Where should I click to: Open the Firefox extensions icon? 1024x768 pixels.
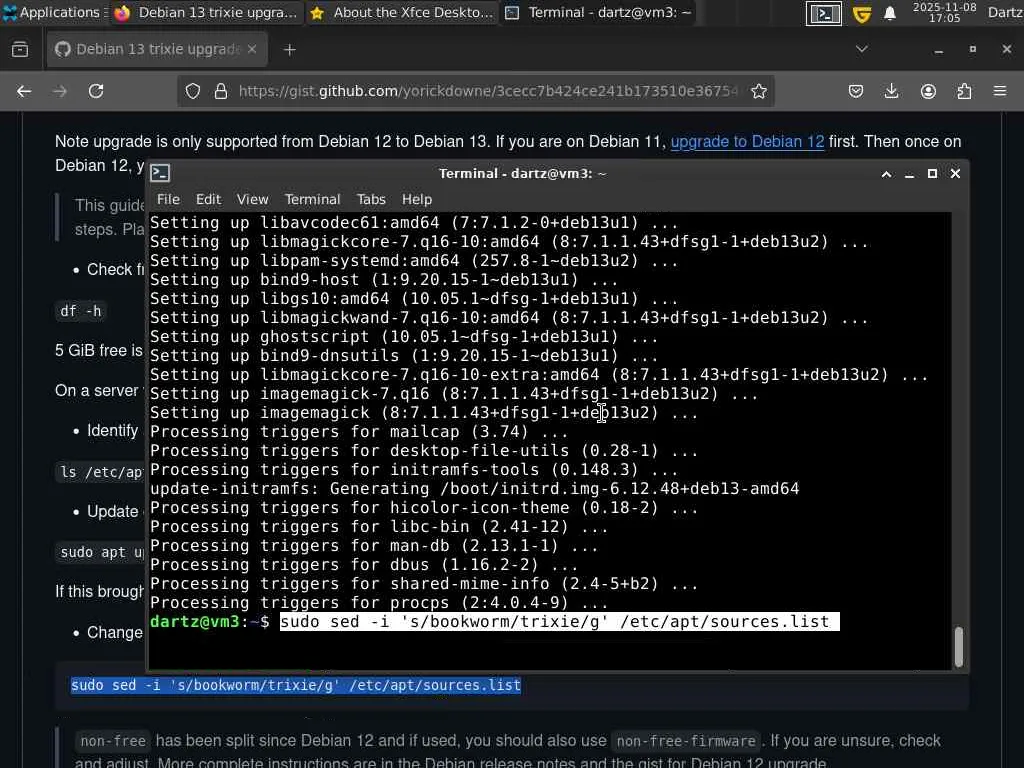[x=964, y=91]
